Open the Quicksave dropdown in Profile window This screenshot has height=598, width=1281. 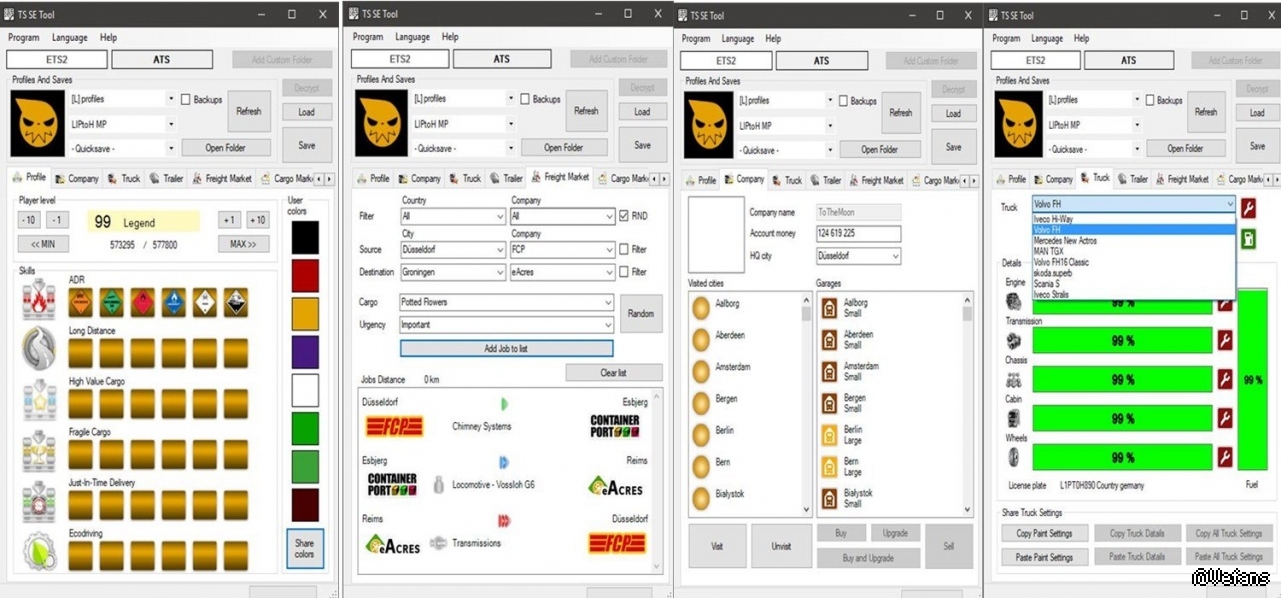[122, 148]
